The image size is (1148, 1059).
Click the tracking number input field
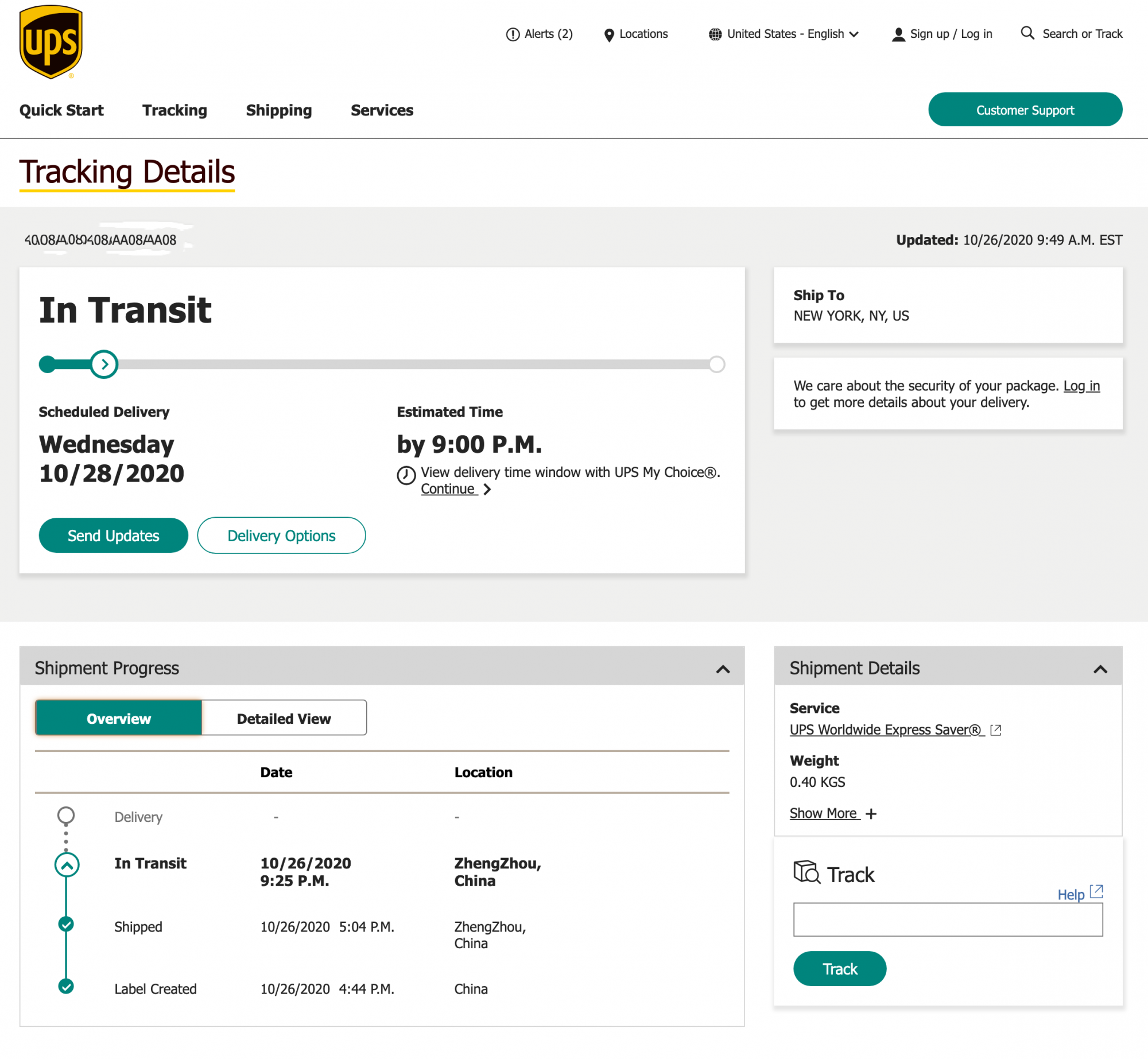pos(948,920)
